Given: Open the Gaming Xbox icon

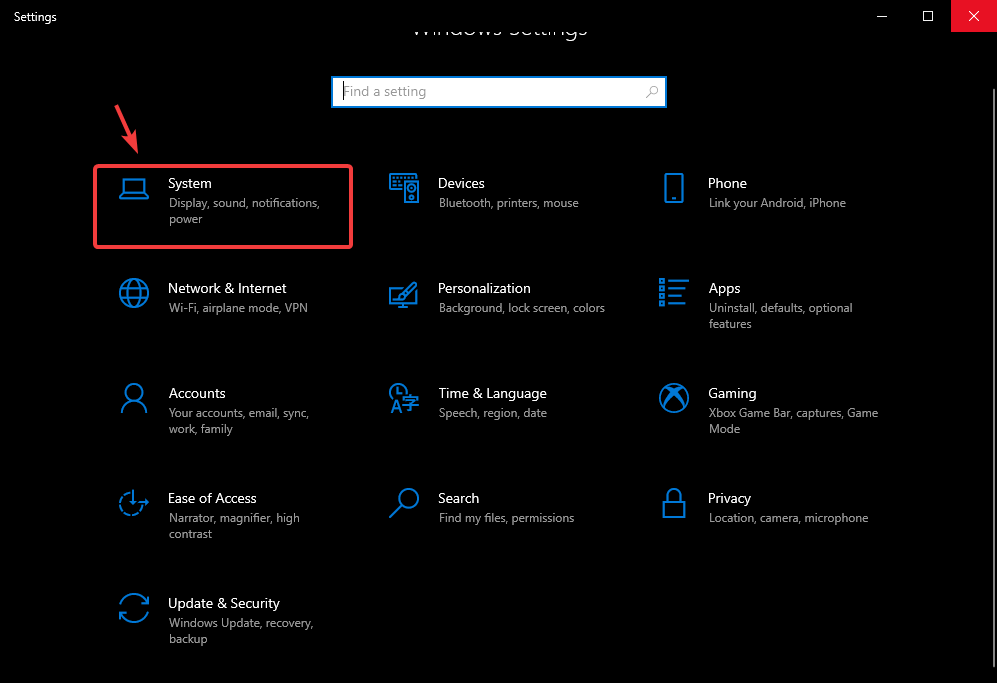Looking at the screenshot, I should [x=674, y=398].
